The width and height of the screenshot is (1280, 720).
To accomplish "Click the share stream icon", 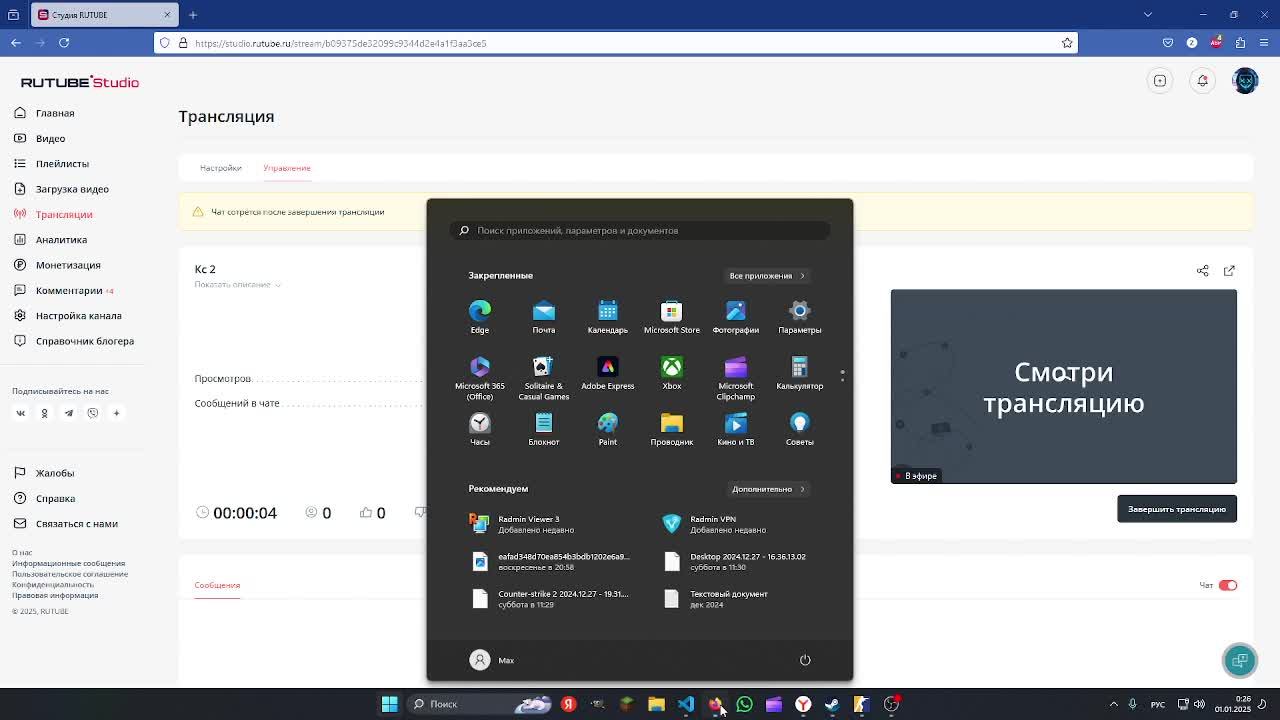I will tap(1203, 271).
